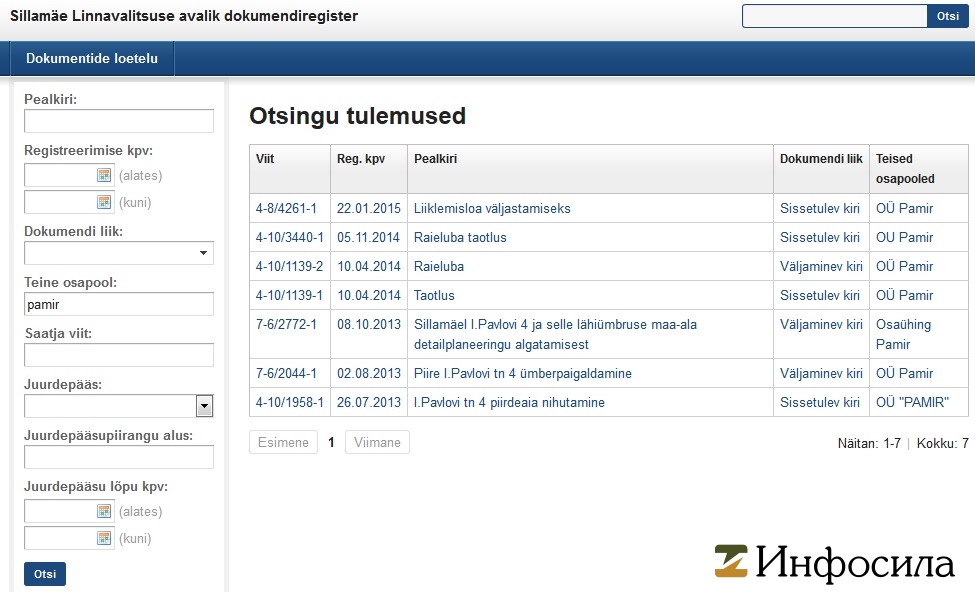Screen dimensions: 975x592
Task: Open document 4-10/1139-1
Action: 290,295
